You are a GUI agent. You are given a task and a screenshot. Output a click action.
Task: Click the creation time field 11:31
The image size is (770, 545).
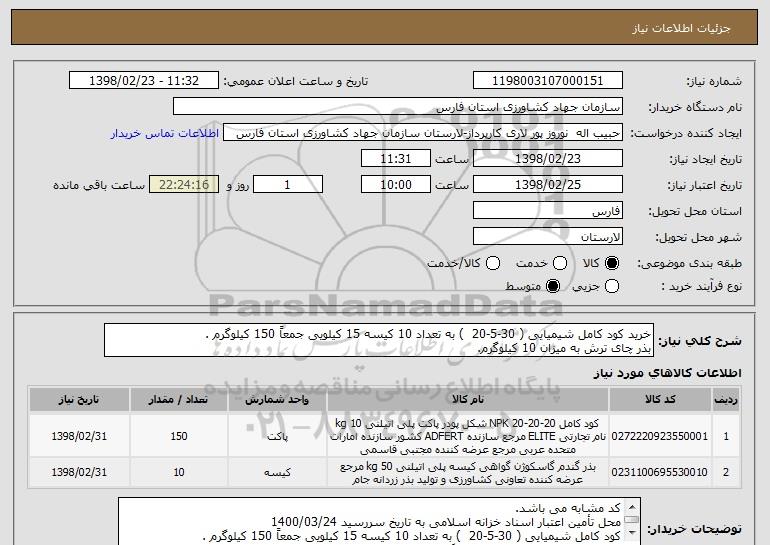pos(396,159)
